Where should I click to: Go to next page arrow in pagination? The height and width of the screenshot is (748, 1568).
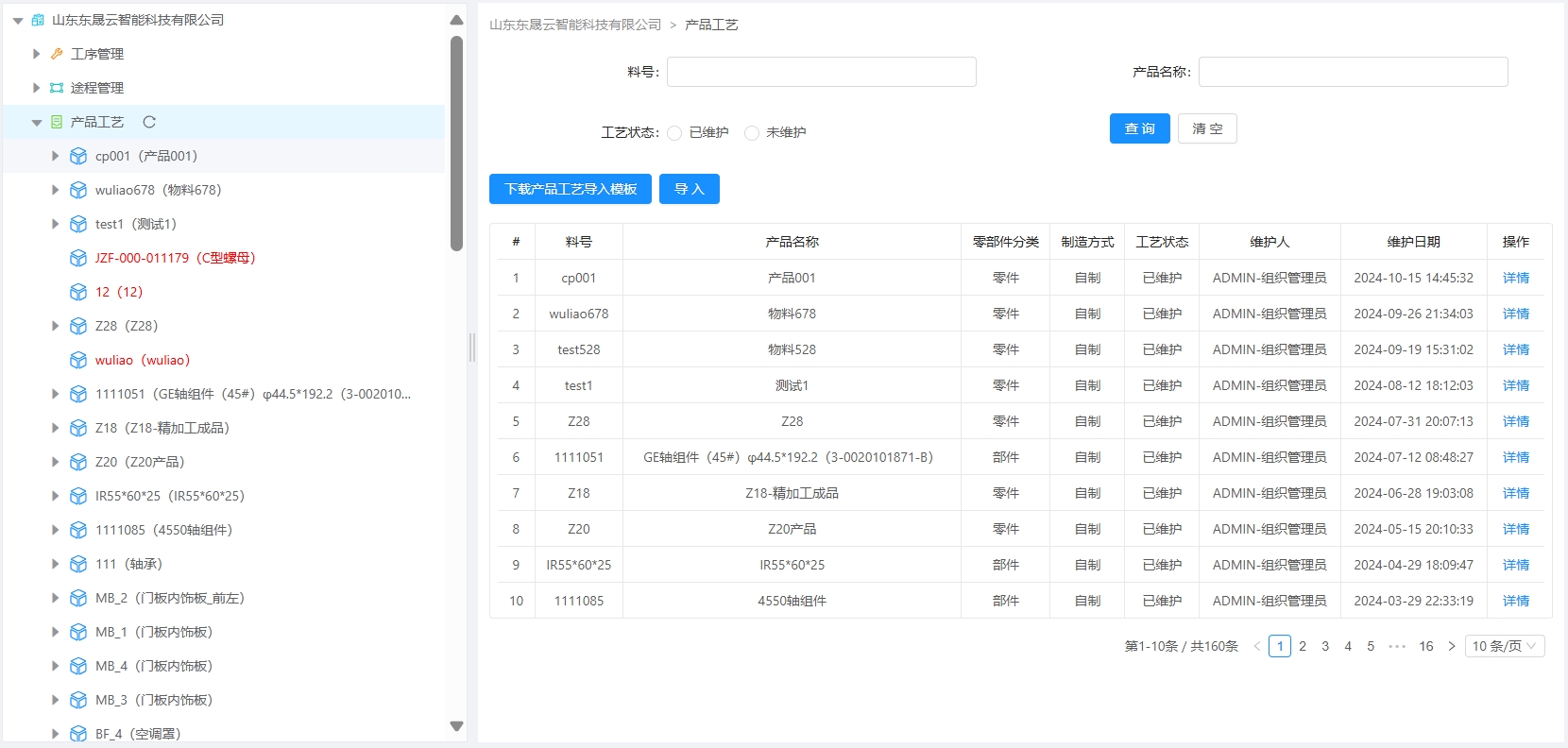click(1452, 646)
